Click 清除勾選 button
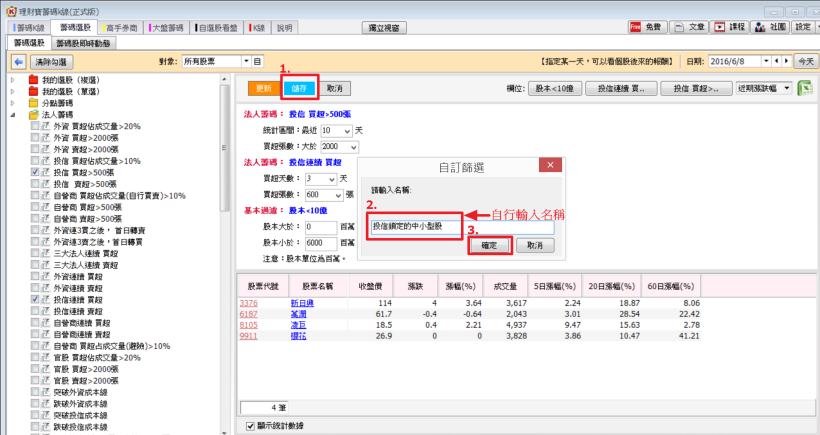Image resolution: width=820 pixels, height=435 pixels. click(x=51, y=62)
